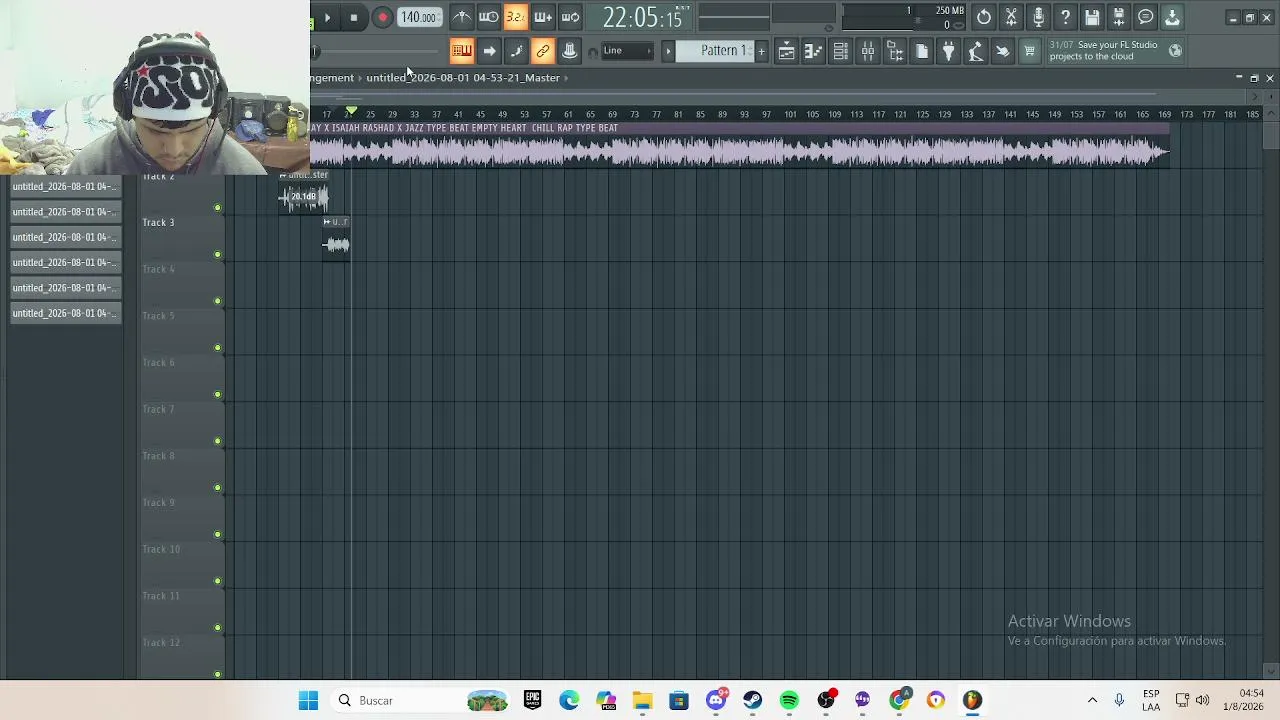Click the green playhead marker on timeline

[x=351, y=110]
